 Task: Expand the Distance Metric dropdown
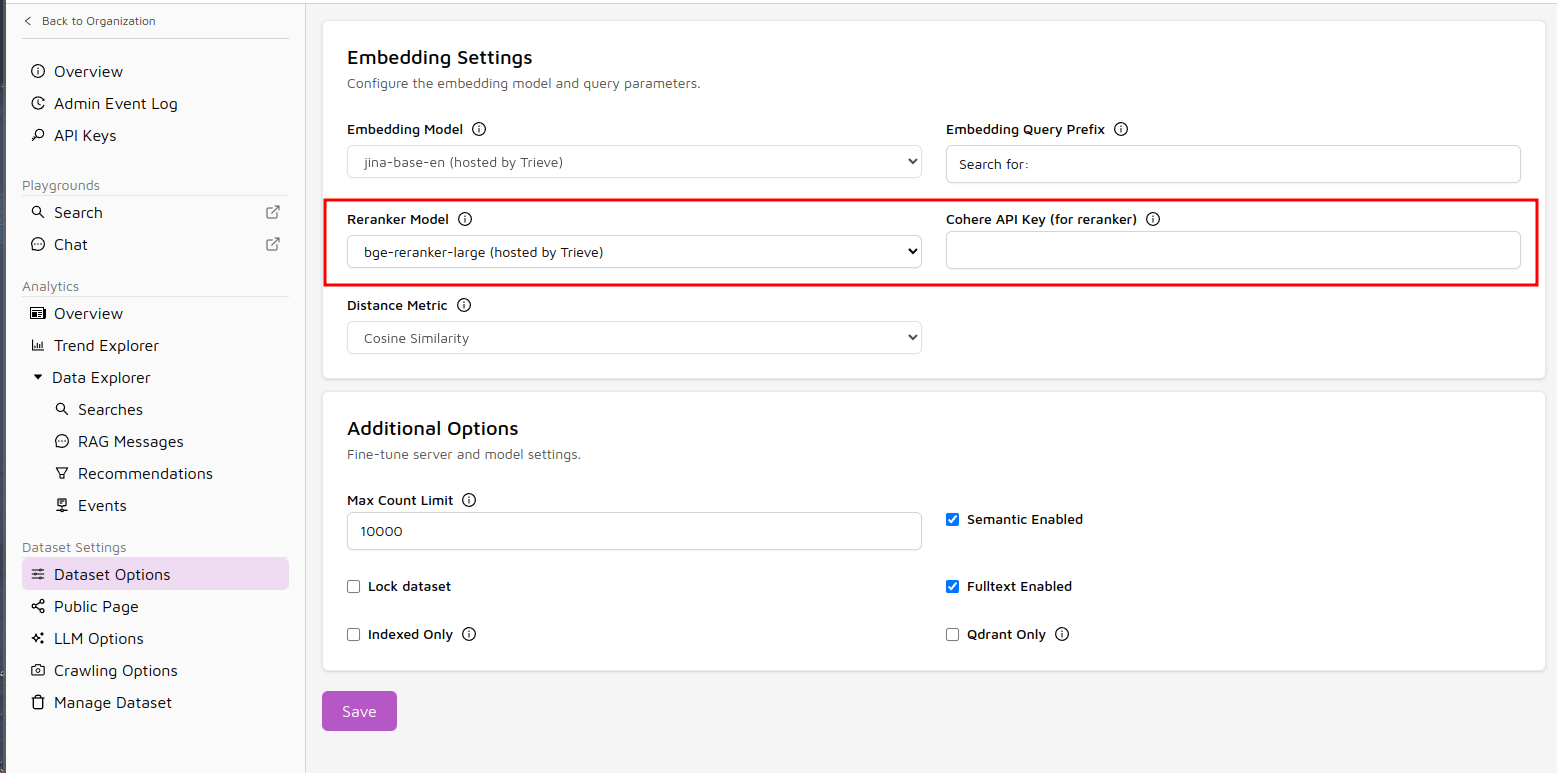click(634, 338)
